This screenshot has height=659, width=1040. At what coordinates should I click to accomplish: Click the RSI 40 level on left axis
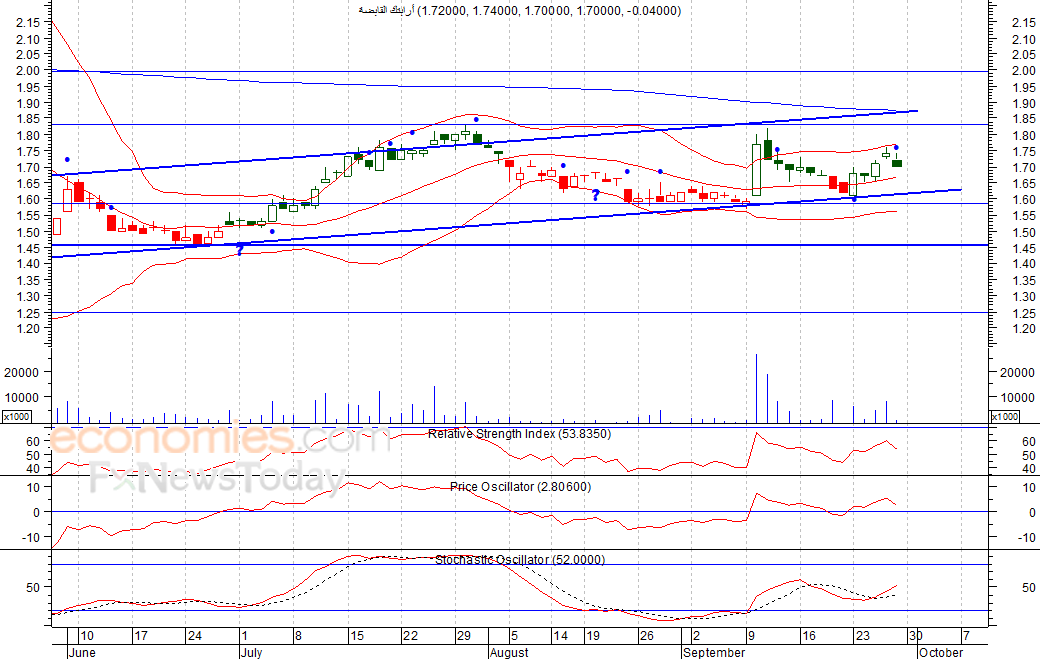click(x=33, y=469)
